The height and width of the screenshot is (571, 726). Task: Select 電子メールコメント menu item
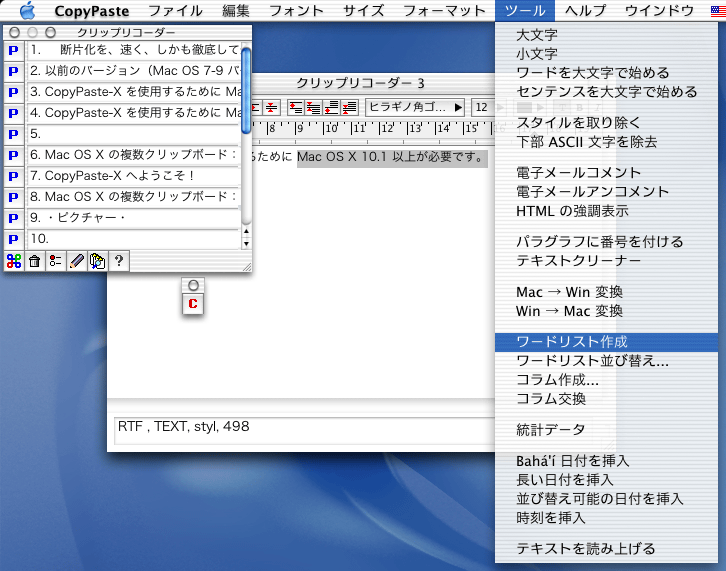[x=607, y=173]
